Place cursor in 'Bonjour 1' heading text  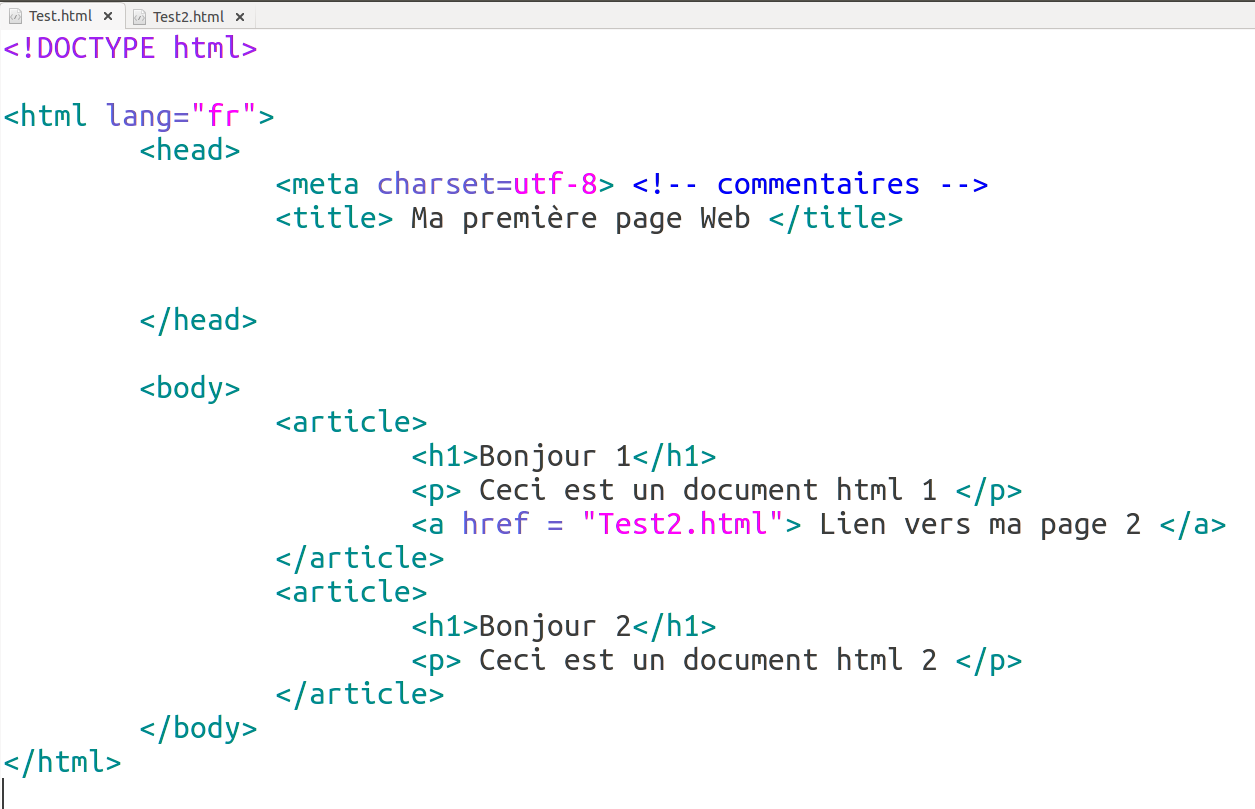[x=554, y=456]
